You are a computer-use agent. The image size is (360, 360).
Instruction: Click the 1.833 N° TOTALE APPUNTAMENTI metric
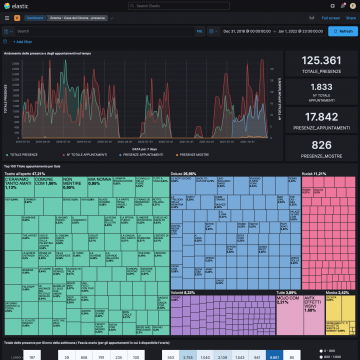(x=321, y=92)
